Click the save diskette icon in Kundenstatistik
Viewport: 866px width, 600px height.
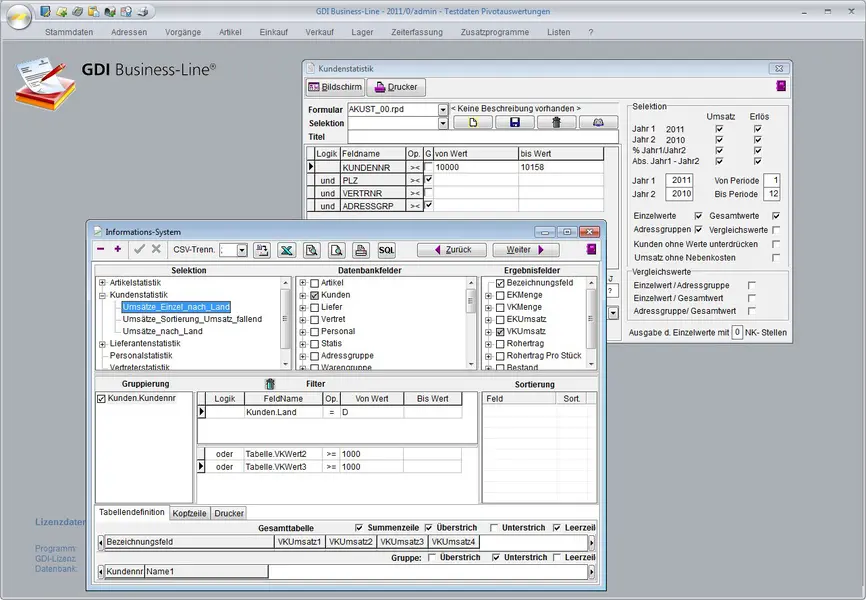coord(514,123)
